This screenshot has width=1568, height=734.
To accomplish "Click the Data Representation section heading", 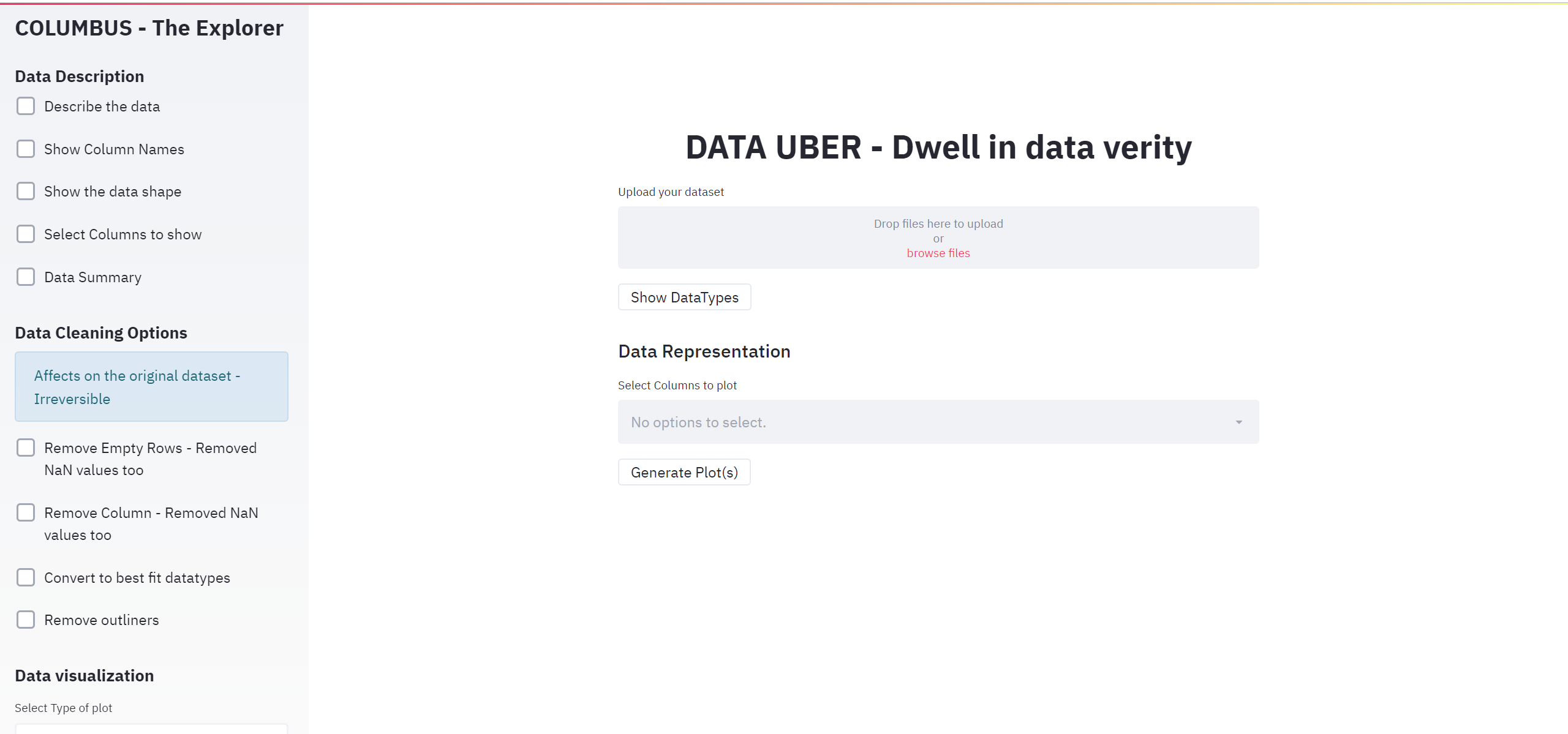I will click(x=704, y=351).
